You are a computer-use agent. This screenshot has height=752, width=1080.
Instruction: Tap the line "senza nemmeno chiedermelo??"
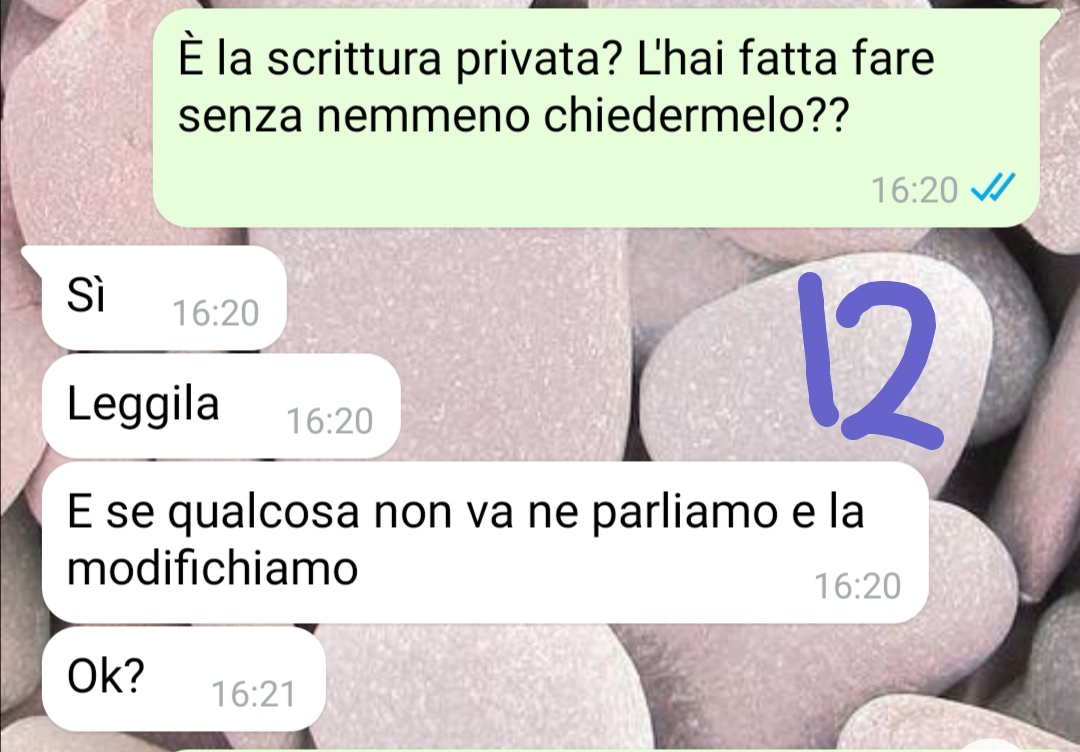pos(514,115)
